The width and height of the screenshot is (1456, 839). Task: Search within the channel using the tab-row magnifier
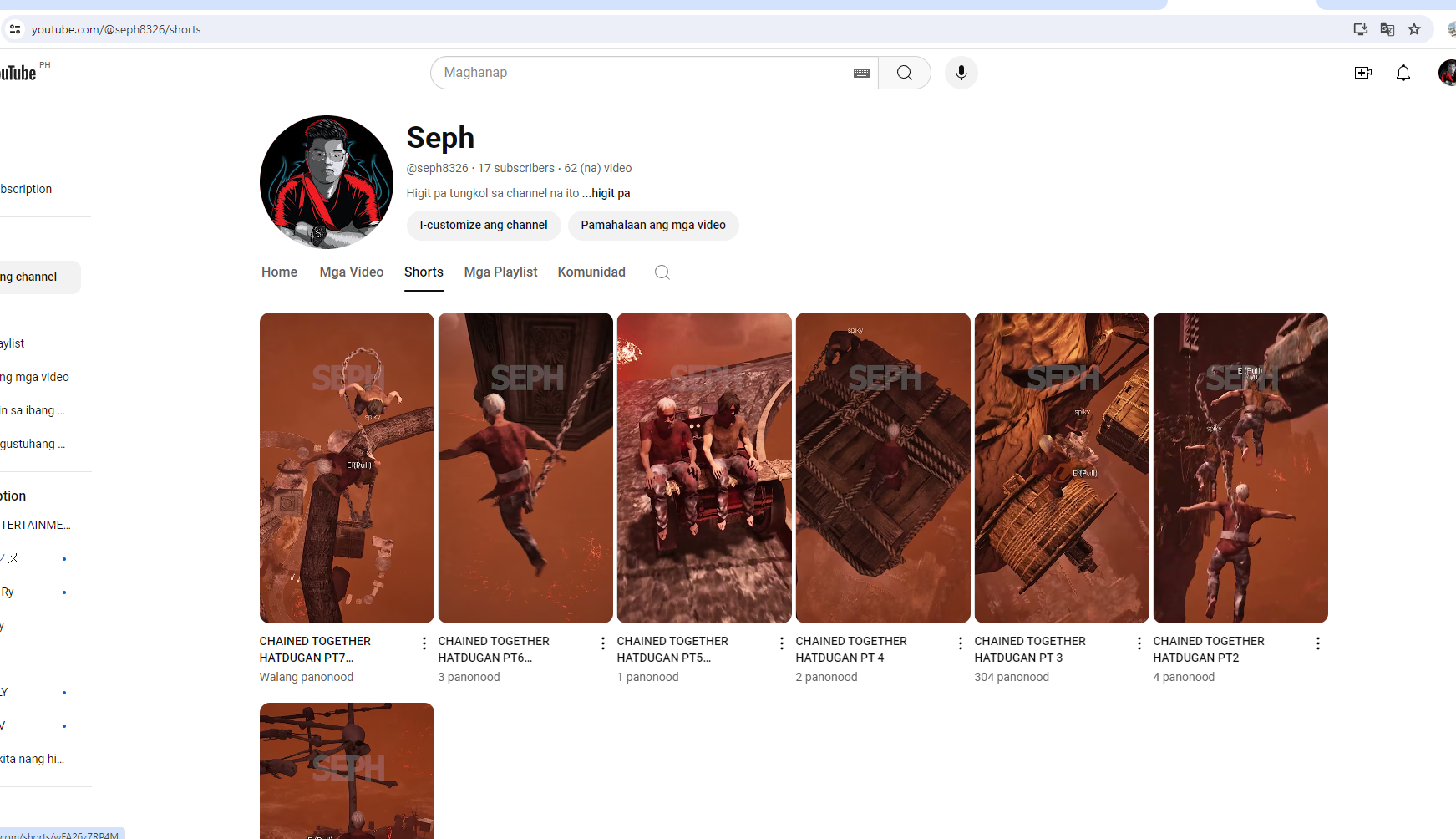click(x=662, y=272)
